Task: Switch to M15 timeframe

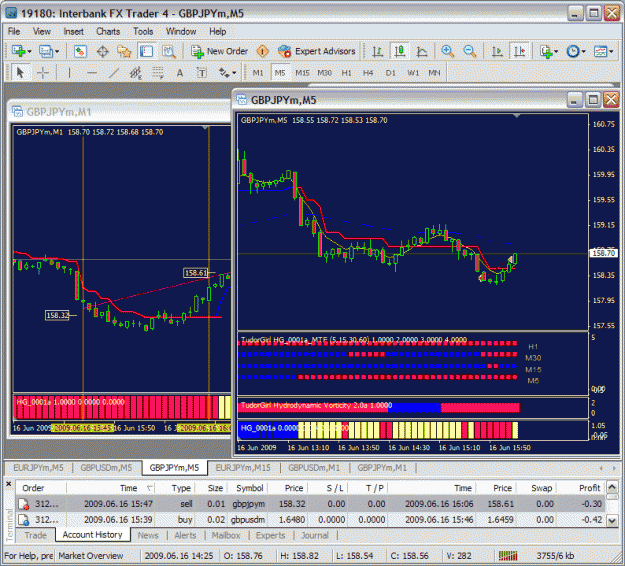Action: (302, 73)
